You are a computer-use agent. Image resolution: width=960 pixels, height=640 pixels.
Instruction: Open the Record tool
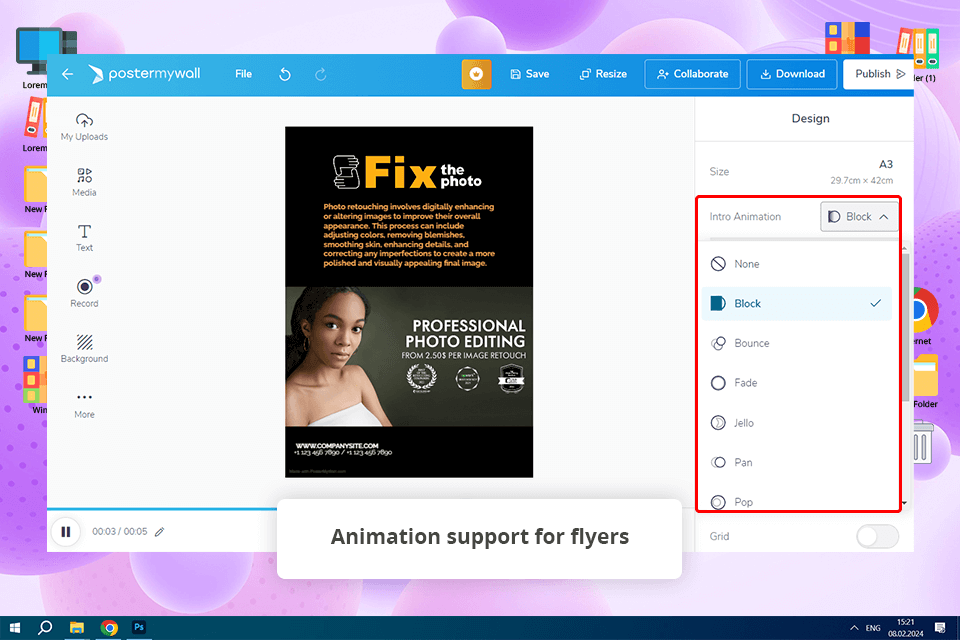tap(84, 292)
